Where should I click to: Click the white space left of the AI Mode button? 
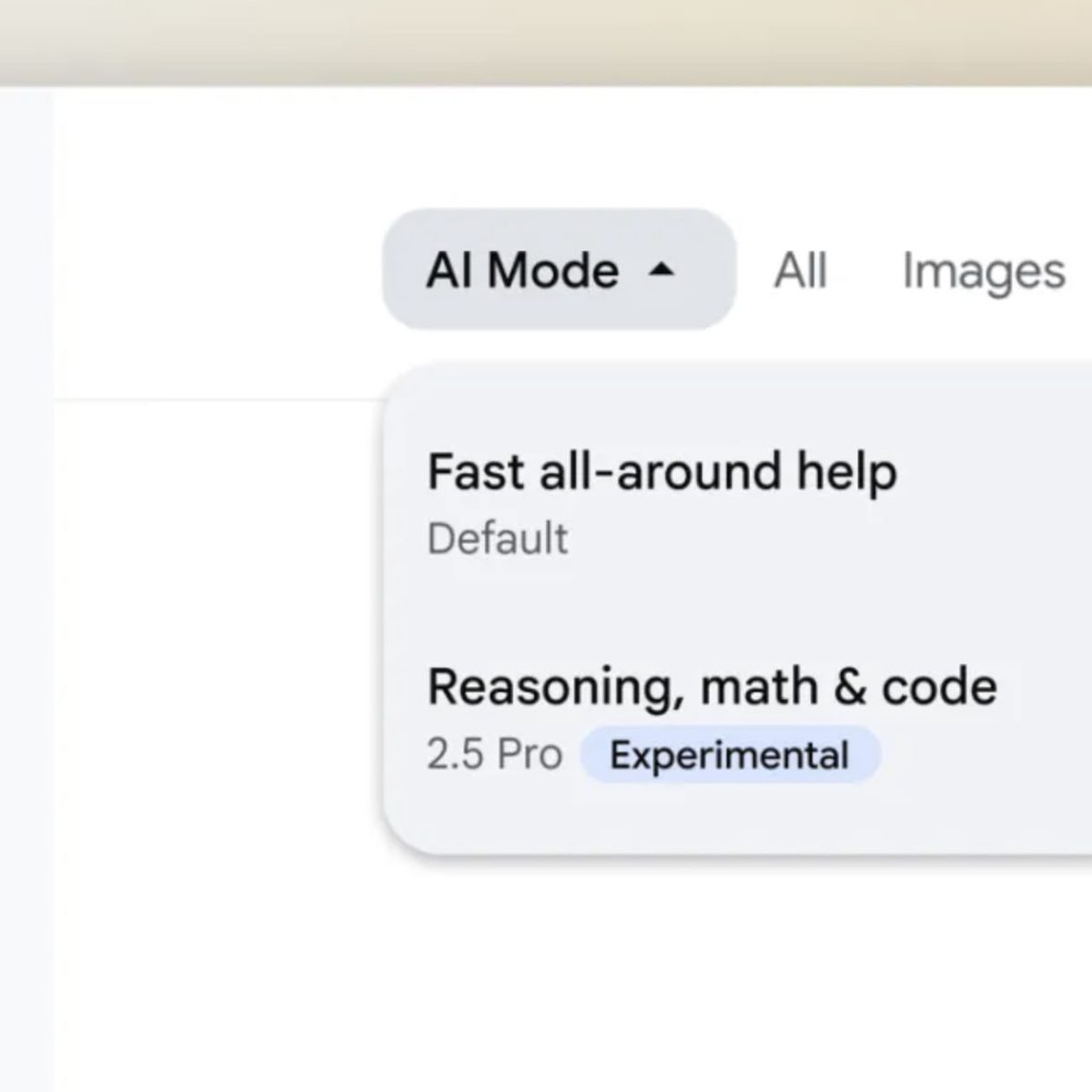pos(218,270)
